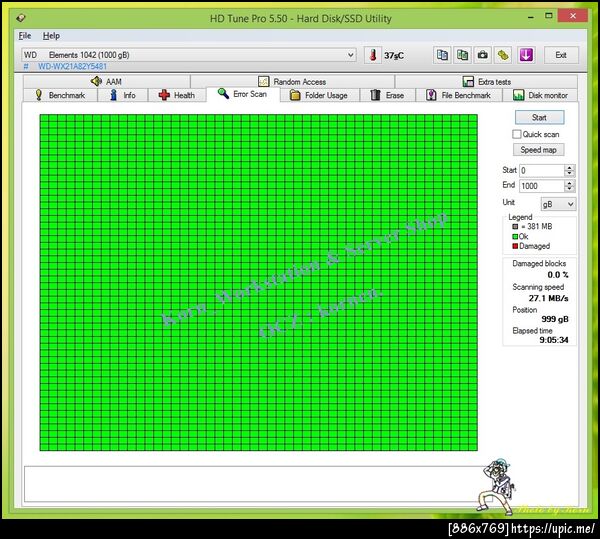
Task: Click the 27.1 MB/s scanning speed value
Action: coord(548,298)
